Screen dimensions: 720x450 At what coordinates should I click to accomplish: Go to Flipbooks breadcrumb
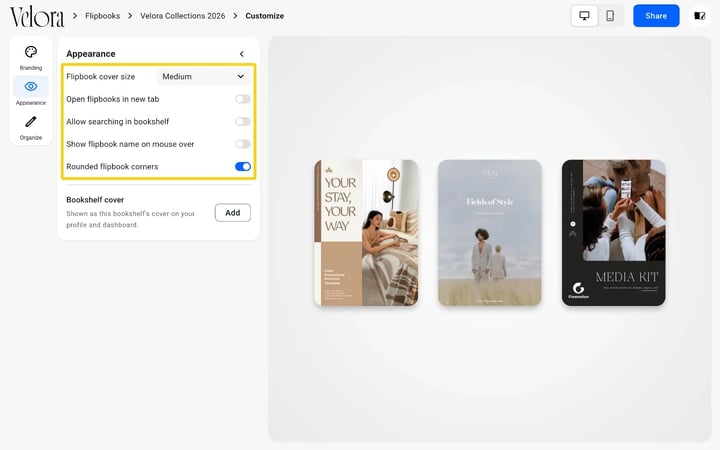coord(102,16)
